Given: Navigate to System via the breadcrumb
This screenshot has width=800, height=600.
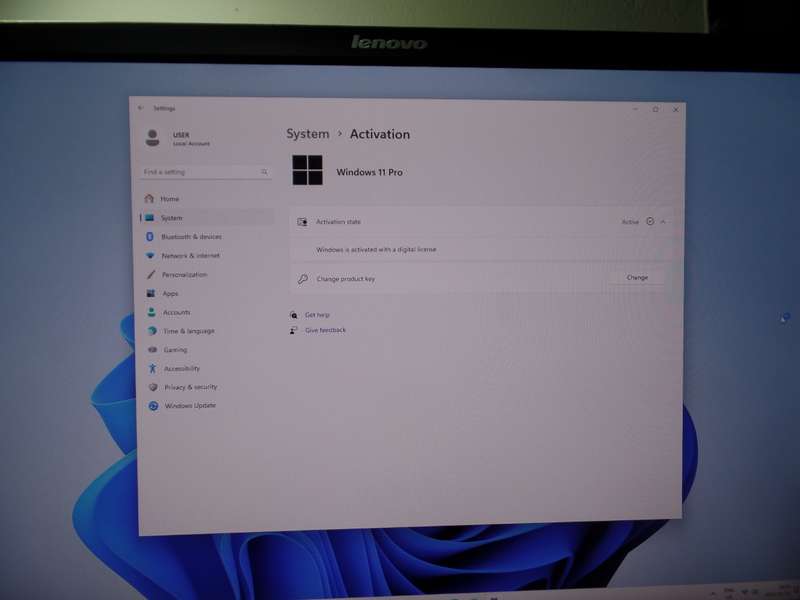Looking at the screenshot, I should (x=308, y=134).
